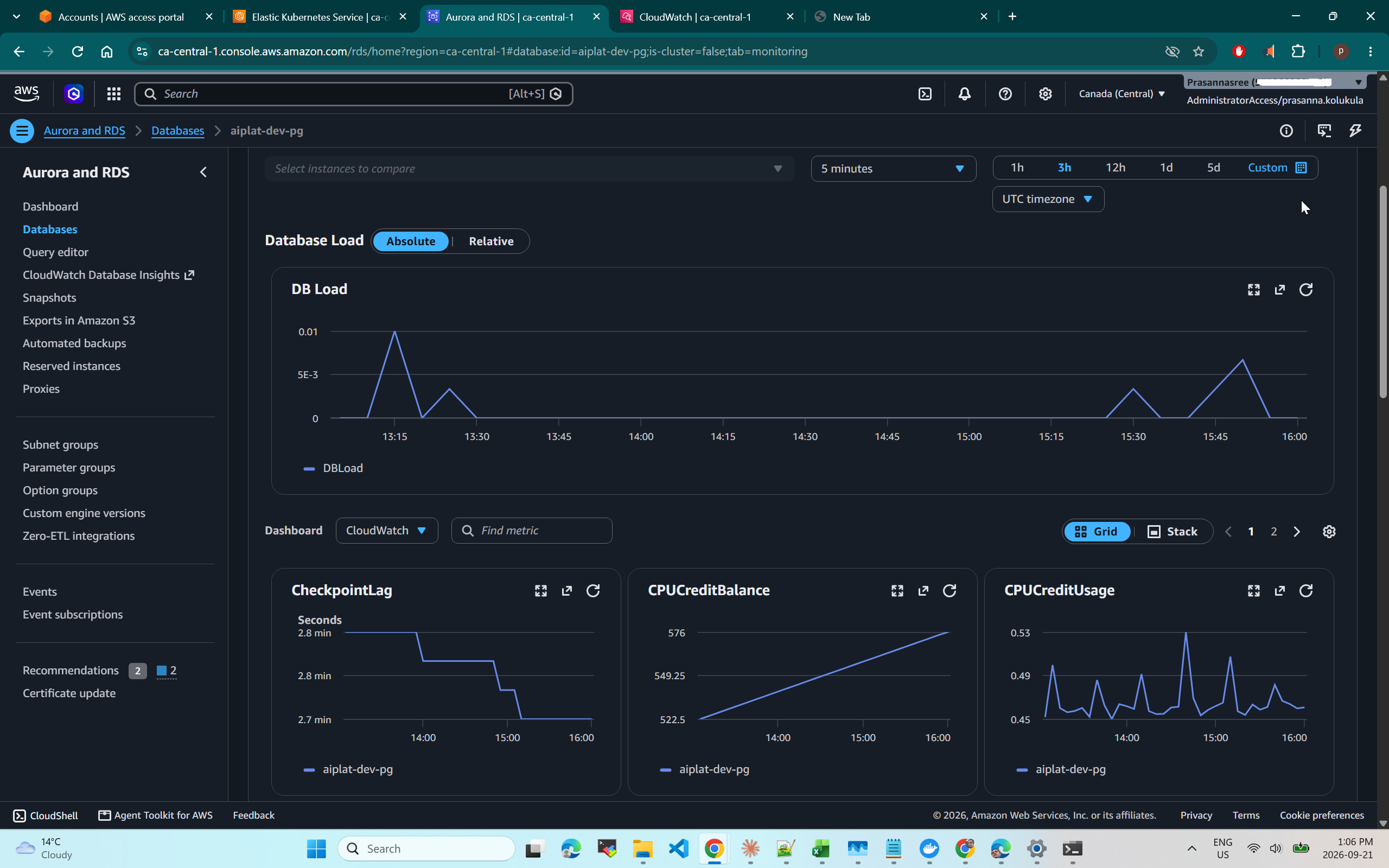Switch Database Load to Relative
The image size is (1389, 868).
(x=492, y=241)
